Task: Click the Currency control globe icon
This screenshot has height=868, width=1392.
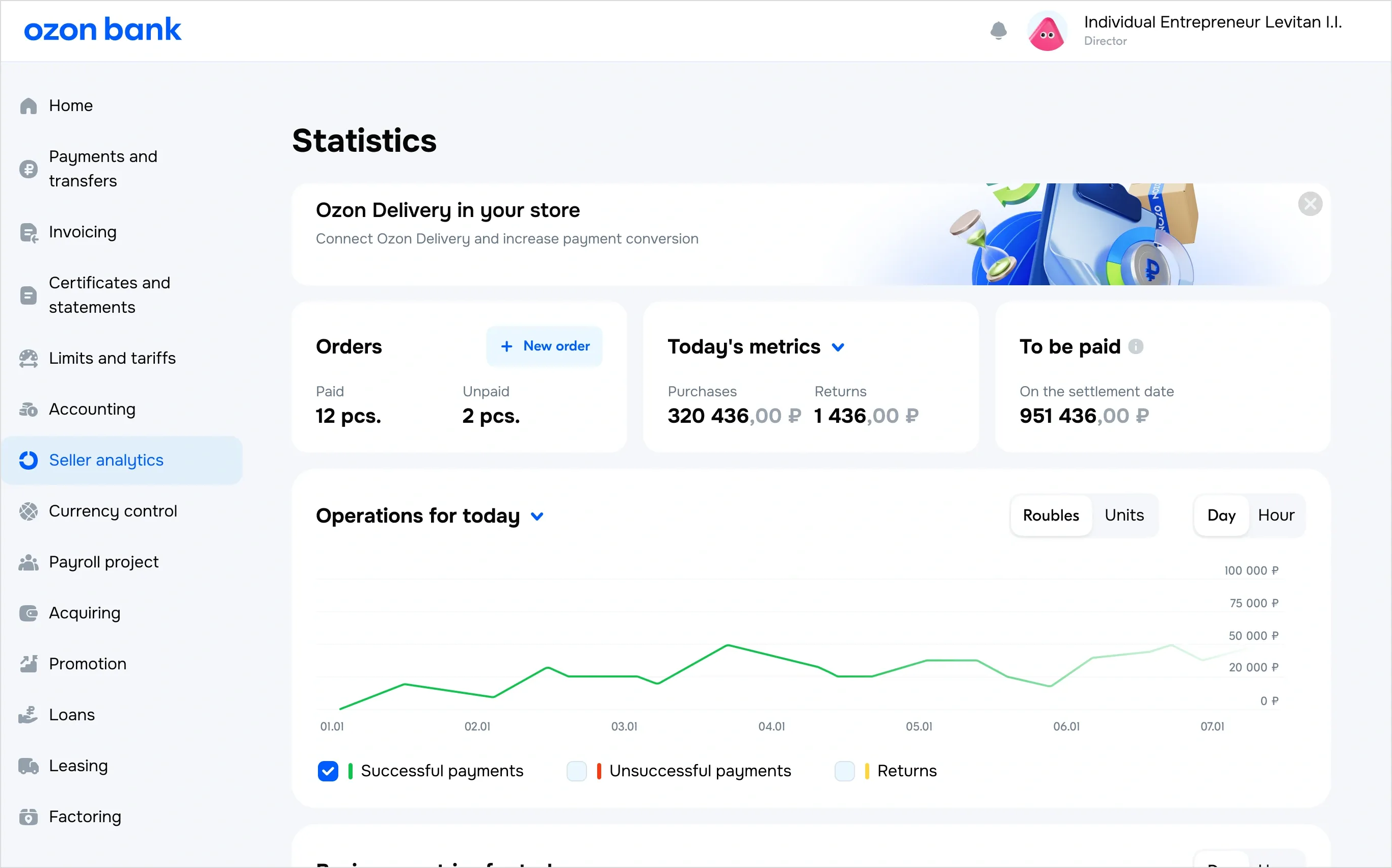Action: coord(28,511)
